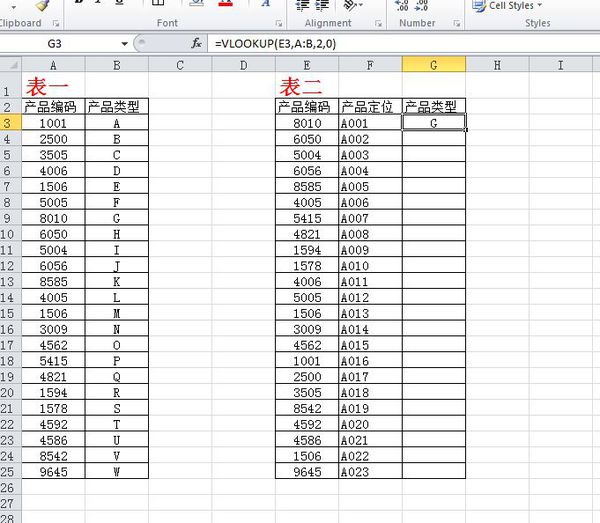The image size is (600, 523).
Task: Click the text Orientation icon
Action: click(x=350, y=5)
